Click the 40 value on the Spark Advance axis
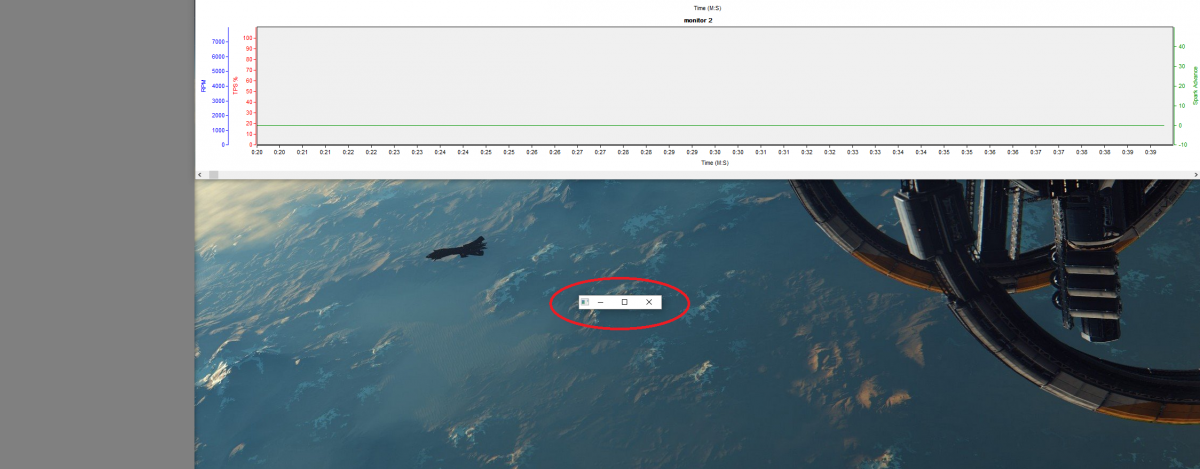 tap(1181, 46)
